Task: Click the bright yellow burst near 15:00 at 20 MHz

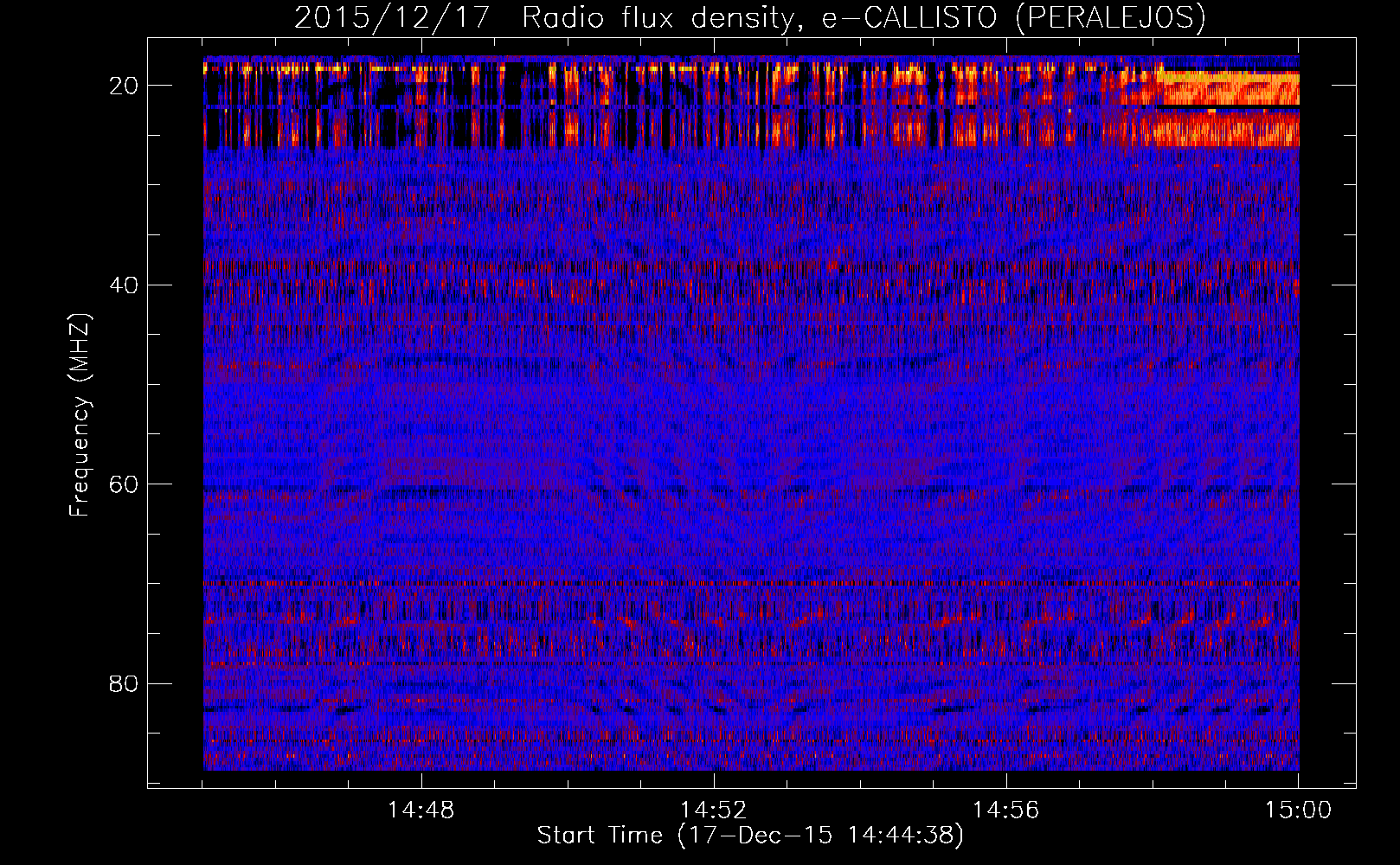Action: (x=1229, y=85)
